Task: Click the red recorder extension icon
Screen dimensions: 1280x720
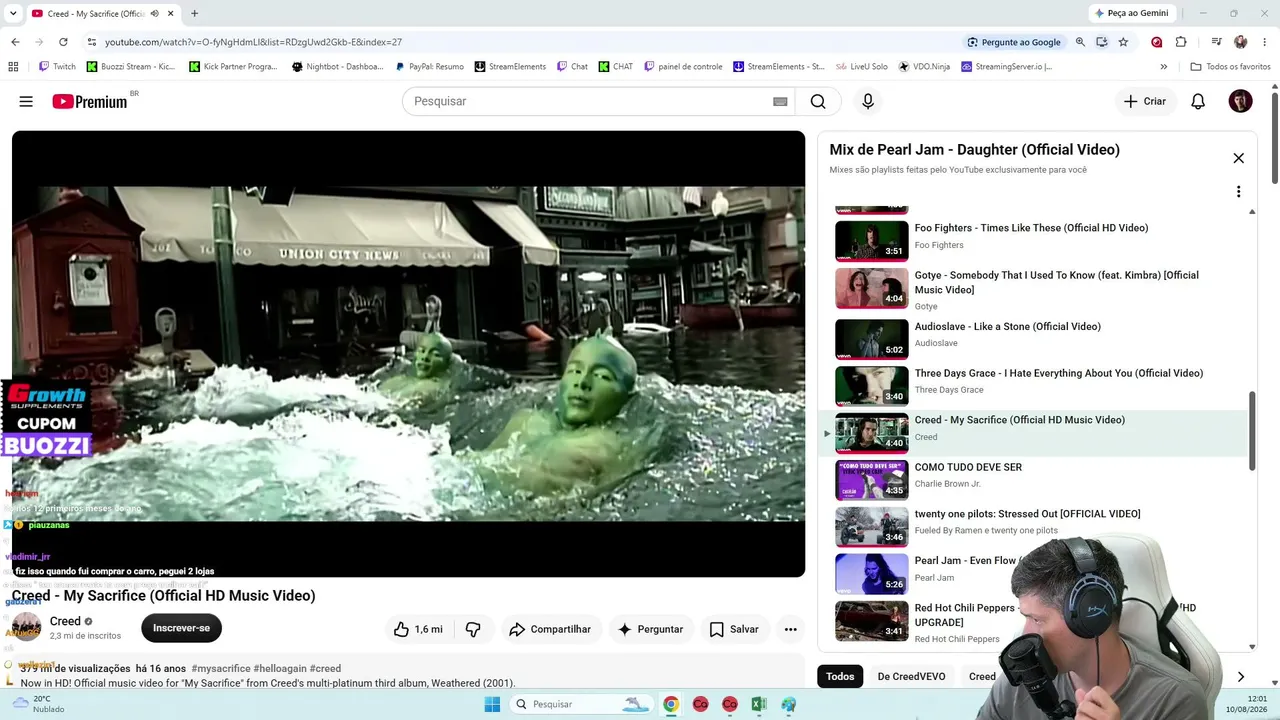Action: 1157,42
